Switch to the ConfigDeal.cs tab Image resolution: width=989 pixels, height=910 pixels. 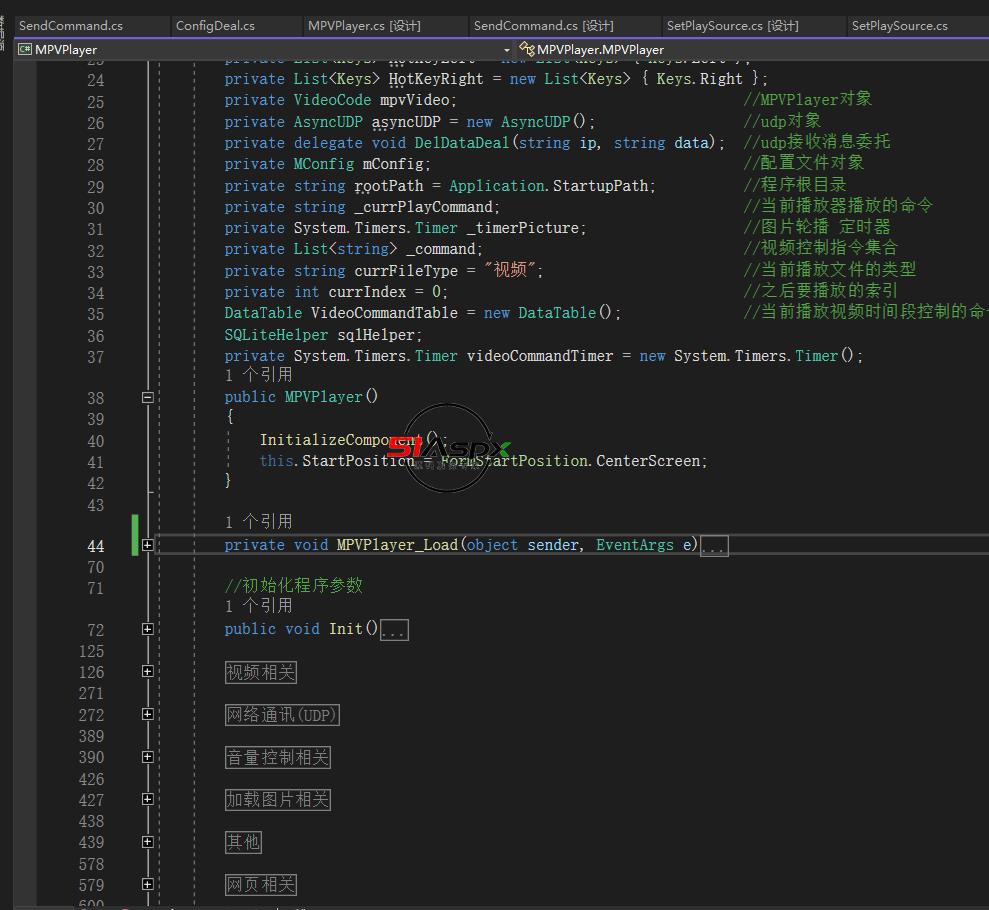(215, 25)
